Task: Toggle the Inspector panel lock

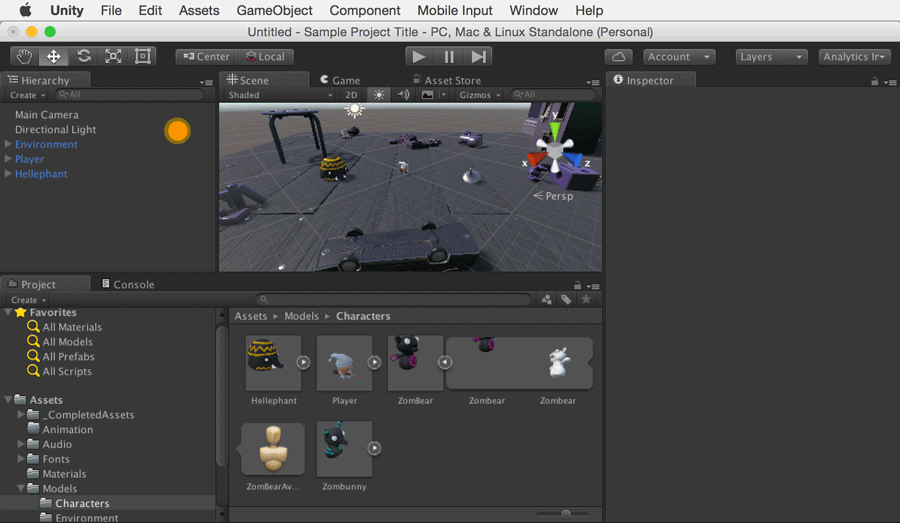Action: tap(875, 82)
